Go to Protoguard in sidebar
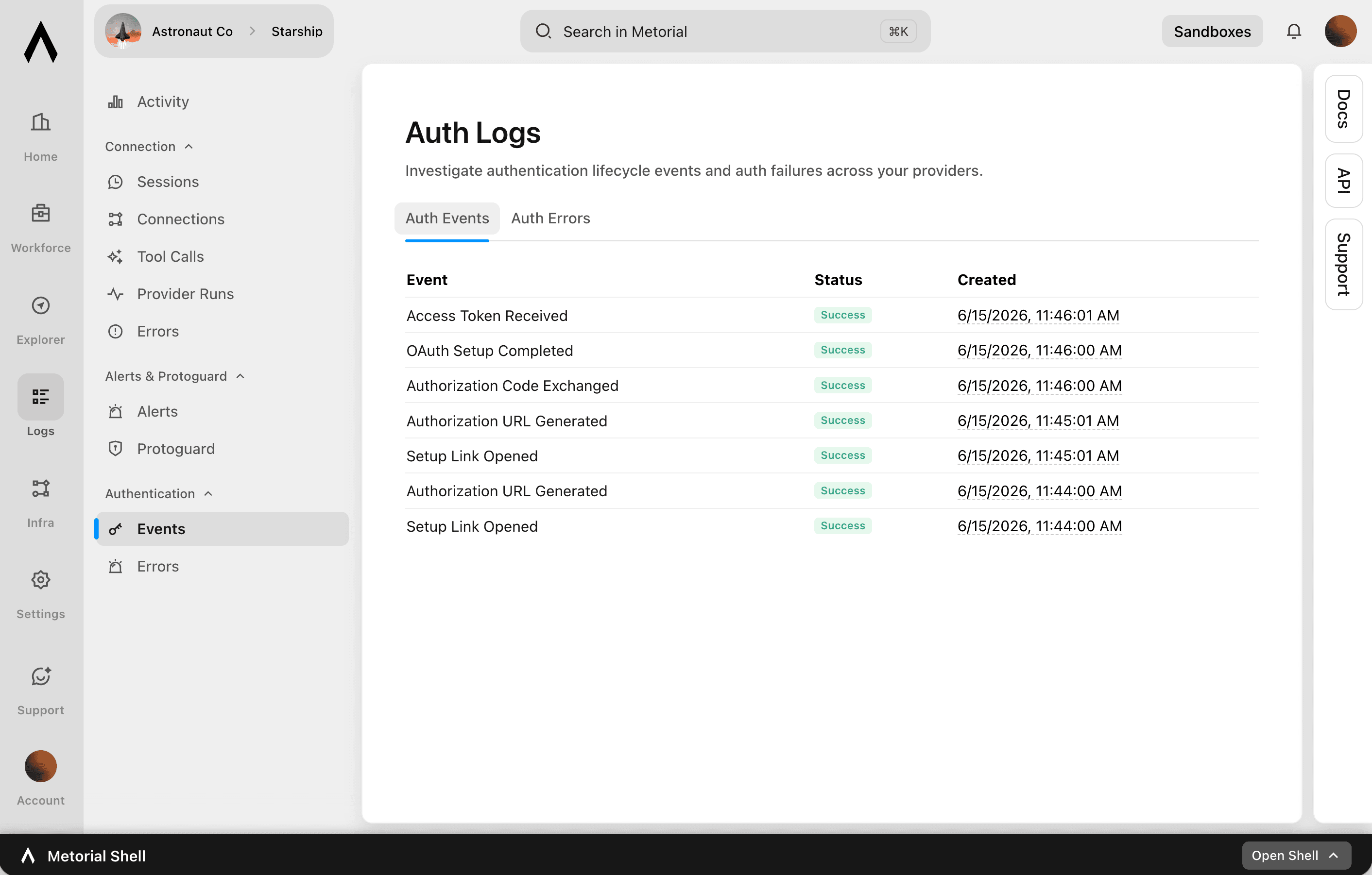Screen dimensions: 1372x875 click(222, 449)
